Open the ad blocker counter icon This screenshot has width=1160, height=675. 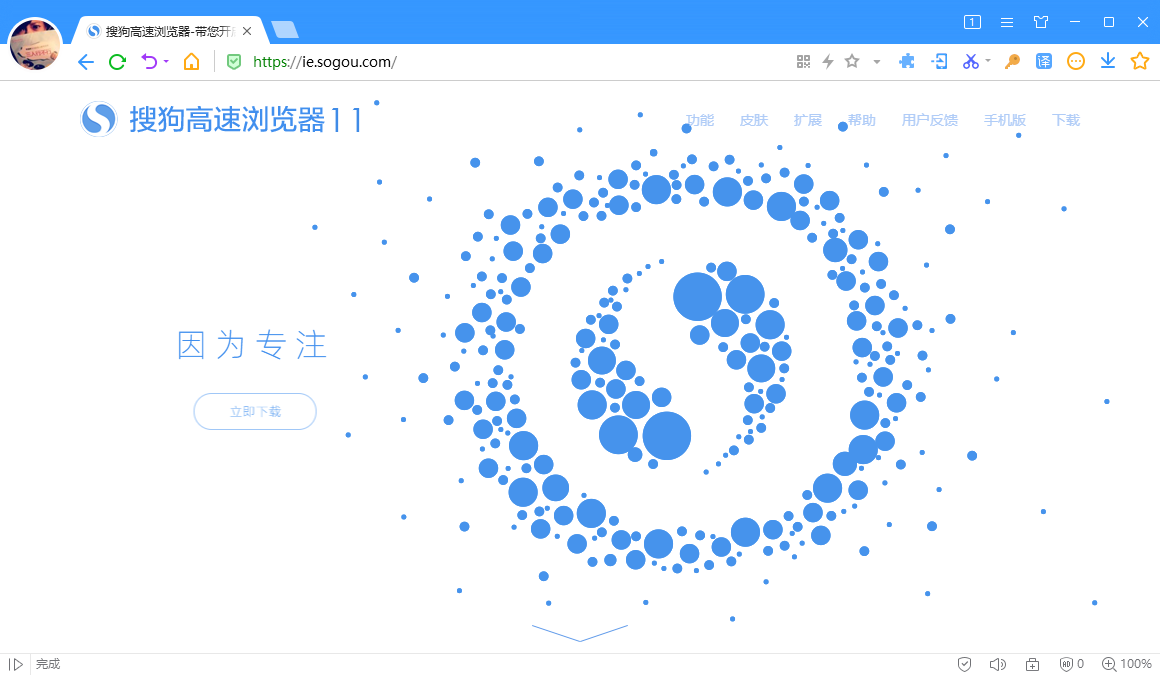1071,664
